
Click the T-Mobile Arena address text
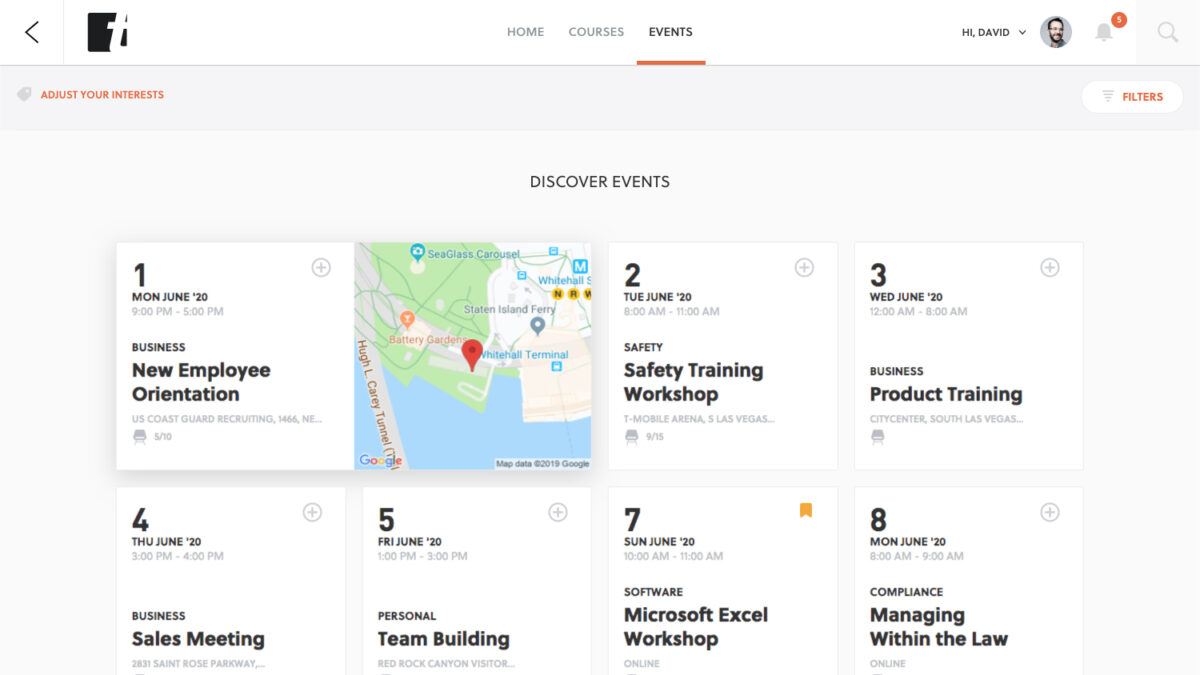tap(699, 419)
